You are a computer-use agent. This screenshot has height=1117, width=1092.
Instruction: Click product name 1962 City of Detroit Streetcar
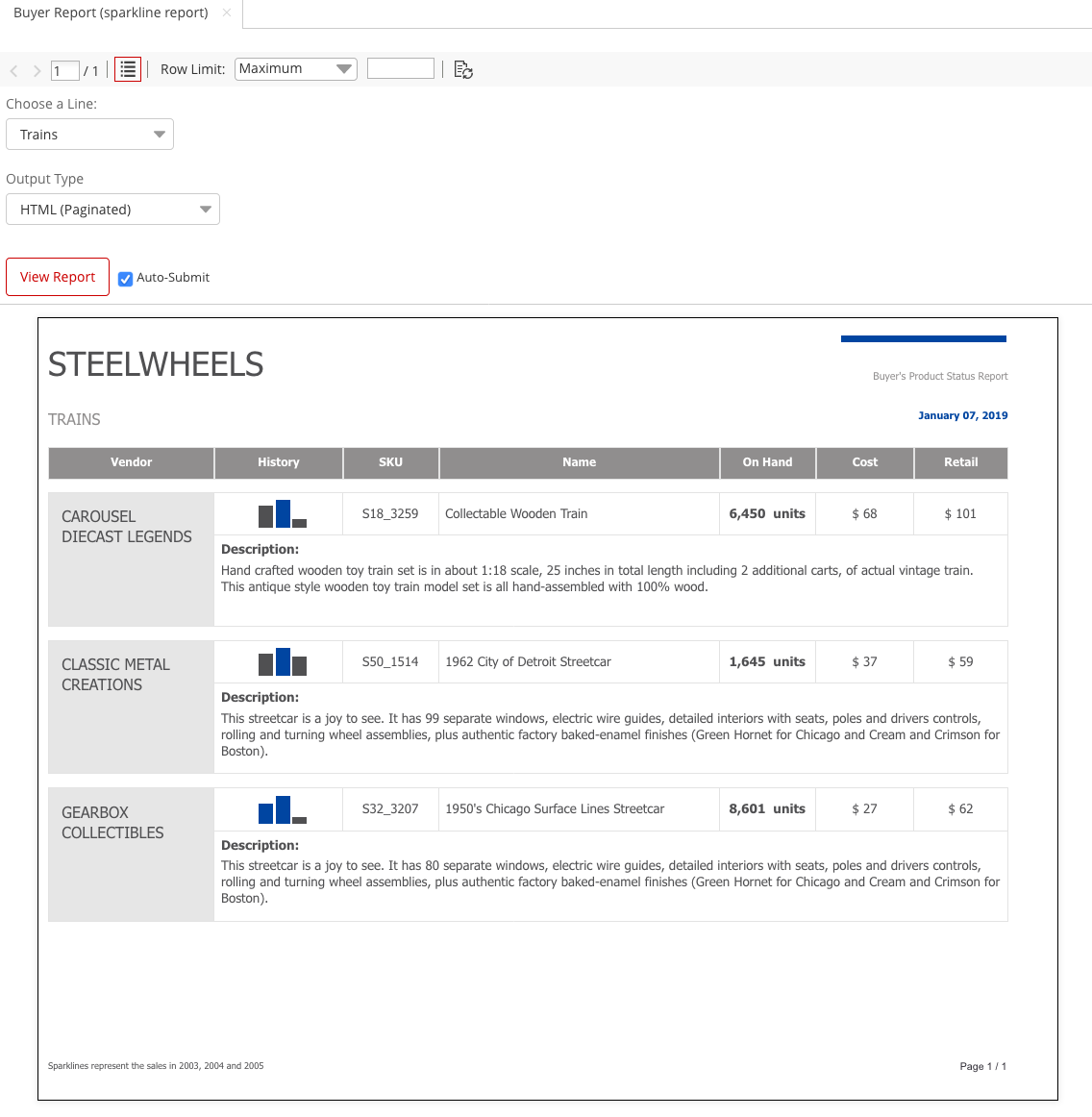(528, 661)
